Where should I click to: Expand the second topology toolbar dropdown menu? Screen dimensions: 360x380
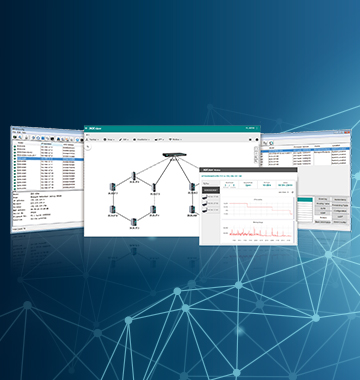point(109,139)
